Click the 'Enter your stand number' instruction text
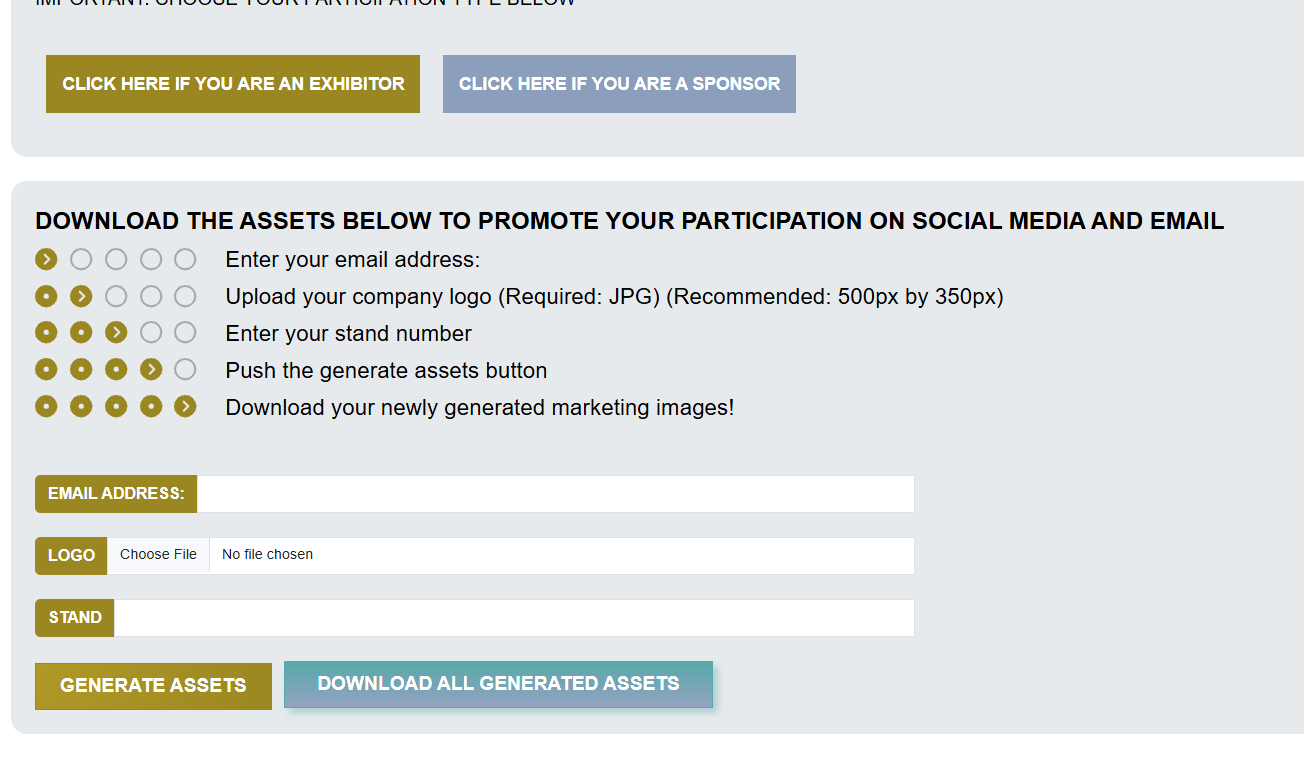 click(348, 334)
